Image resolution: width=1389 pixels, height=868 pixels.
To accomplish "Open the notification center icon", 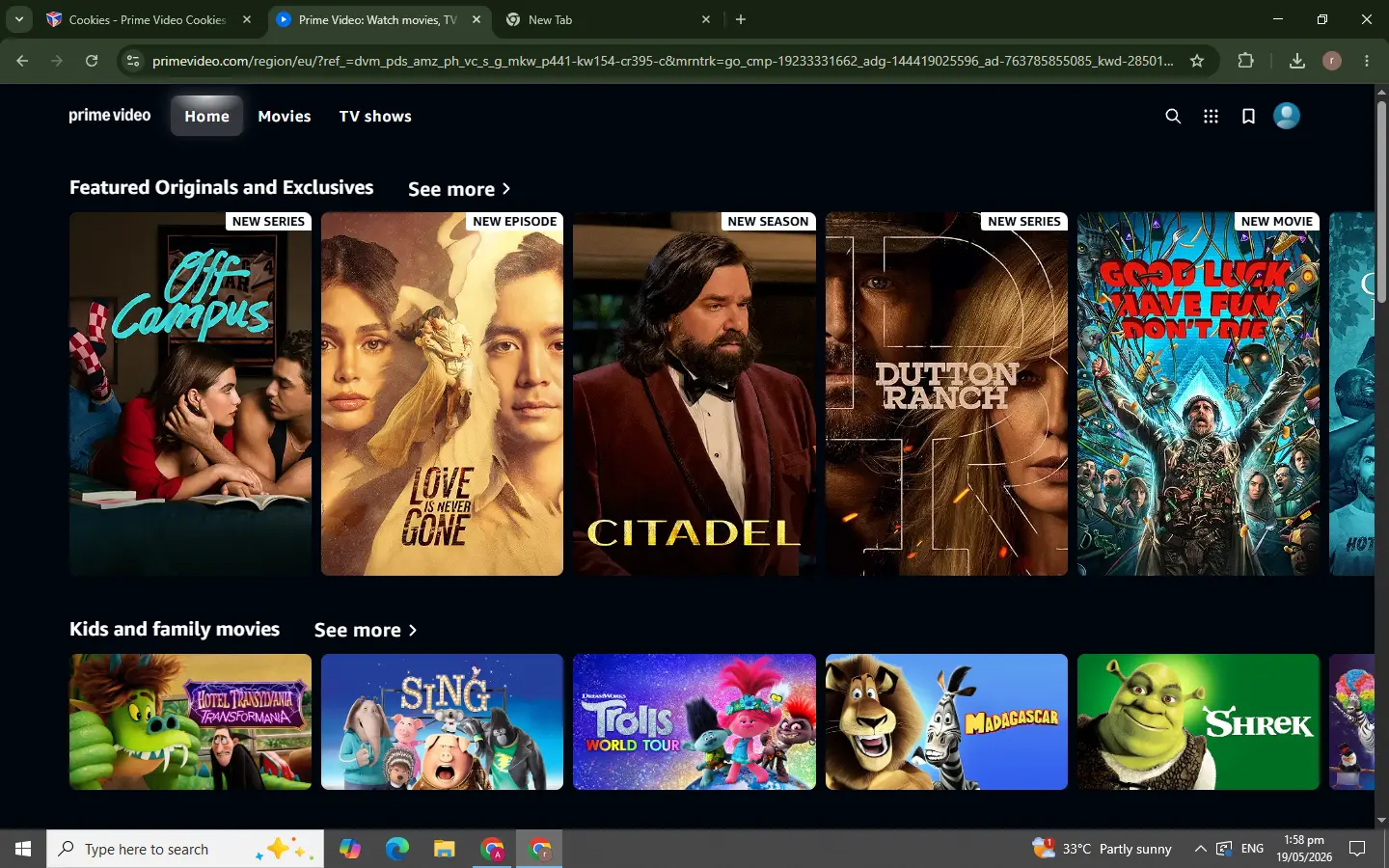I will 1357,849.
